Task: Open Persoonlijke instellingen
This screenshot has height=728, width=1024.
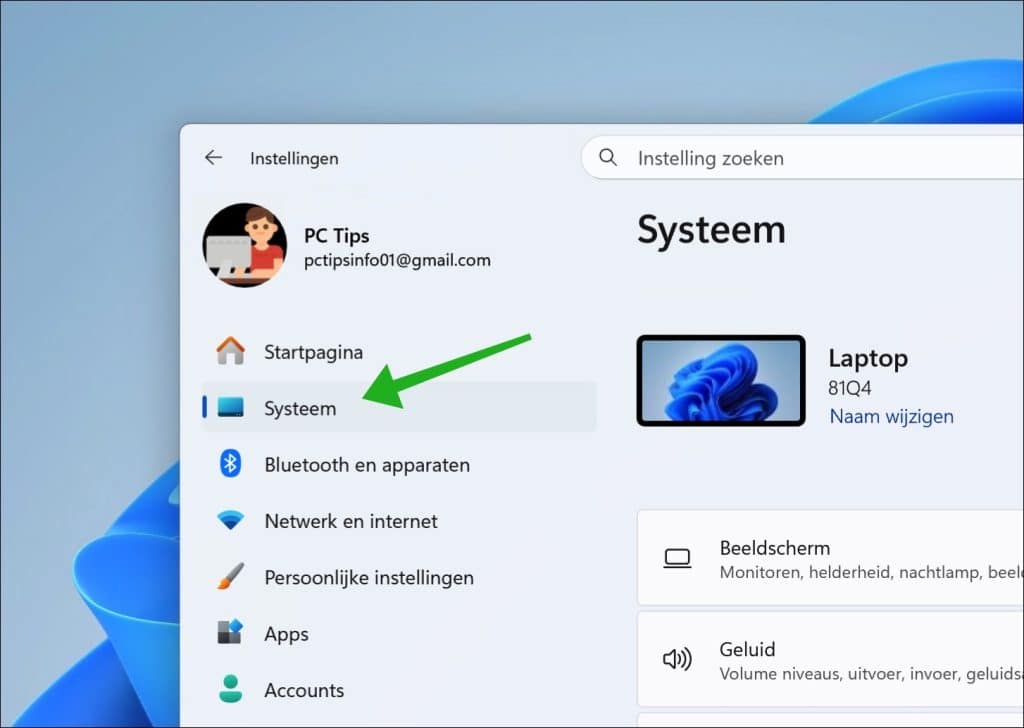Action: click(x=399, y=577)
